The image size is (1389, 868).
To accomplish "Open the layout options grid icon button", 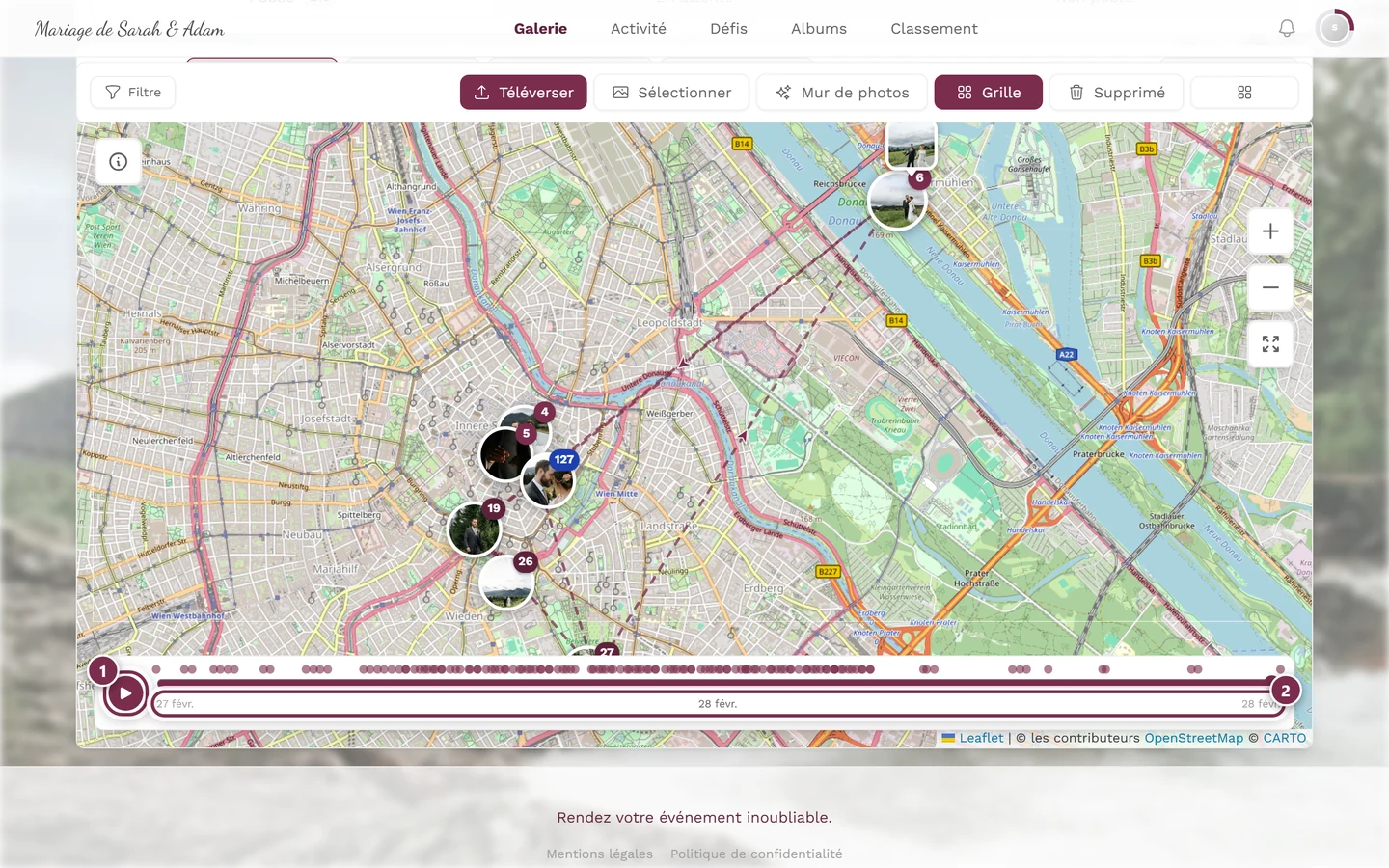I will coord(1244,93).
